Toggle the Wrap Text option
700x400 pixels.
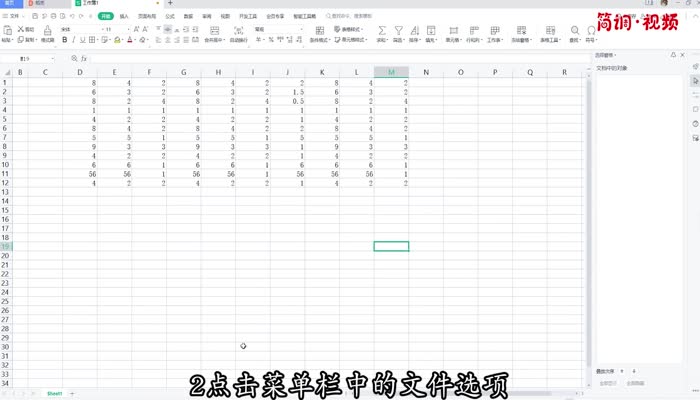pos(238,32)
